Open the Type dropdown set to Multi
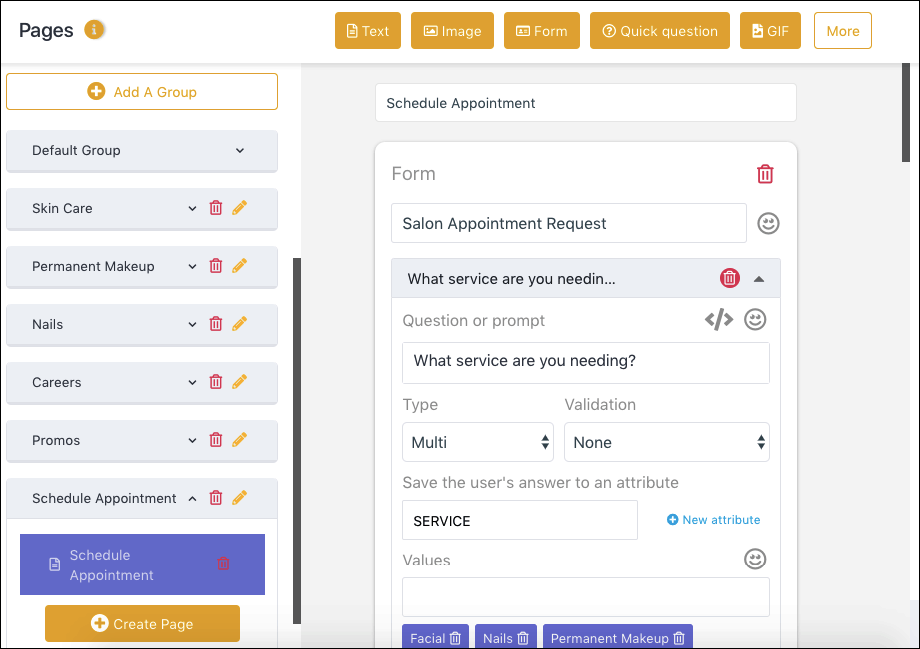Screen dimensions: 920x649 [x=478, y=442]
